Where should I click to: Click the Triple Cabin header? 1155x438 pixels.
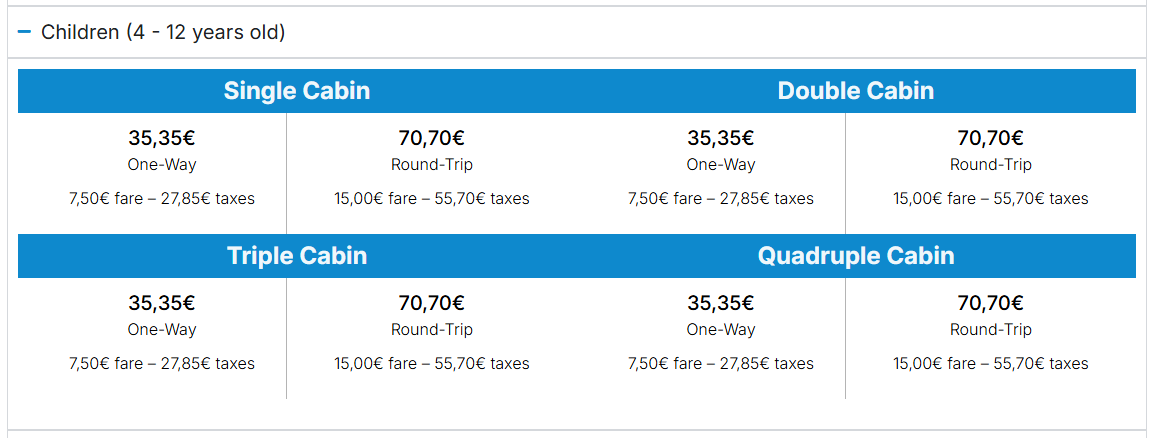(x=297, y=256)
